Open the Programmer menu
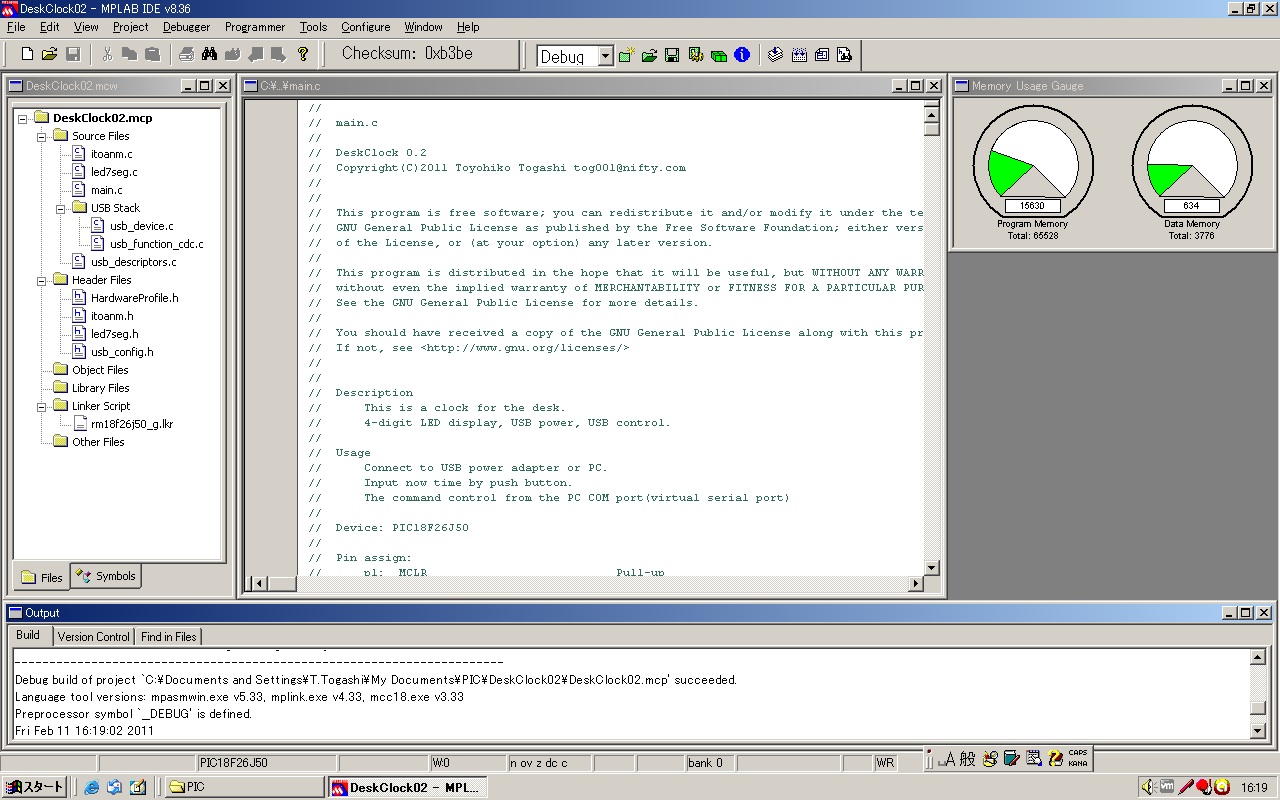 (255, 27)
